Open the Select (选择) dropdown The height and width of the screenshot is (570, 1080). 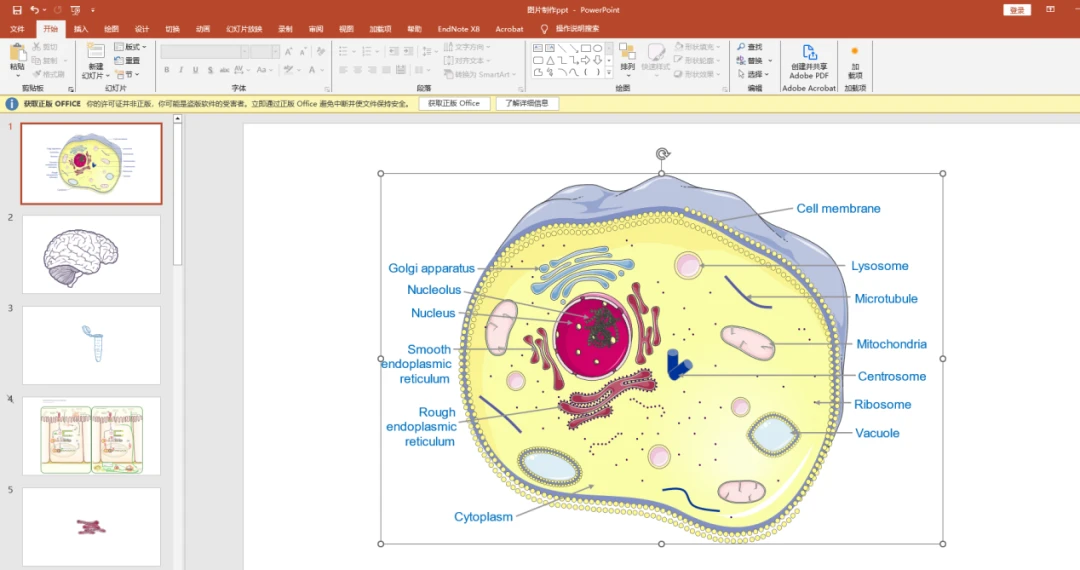pos(753,74)
